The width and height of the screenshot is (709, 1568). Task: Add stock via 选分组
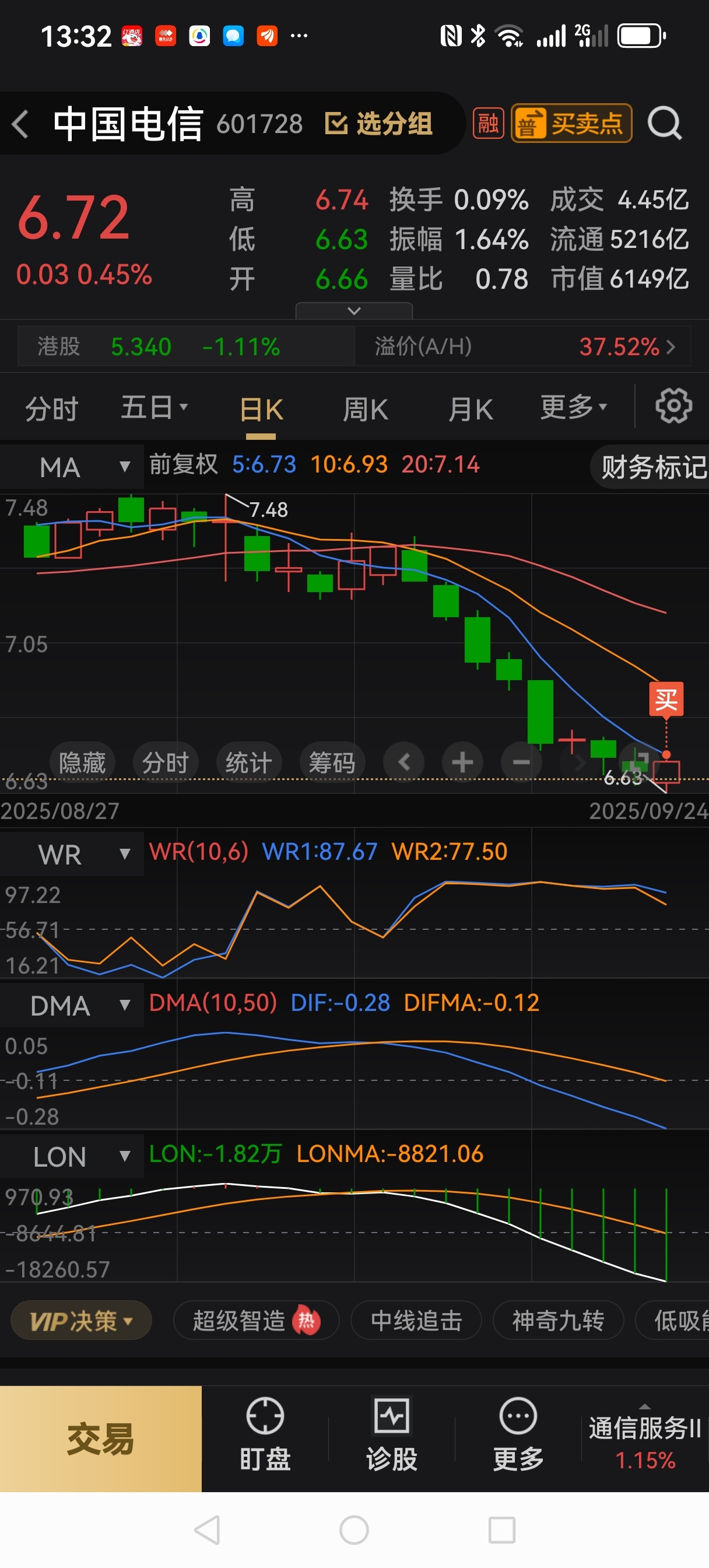[378, 124]
